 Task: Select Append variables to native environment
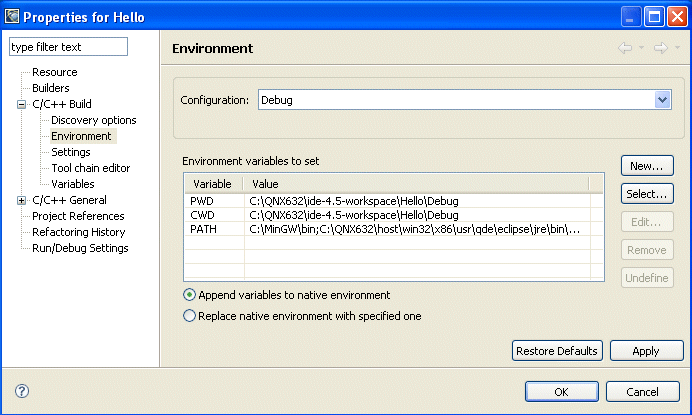click(x=189, y=295)
